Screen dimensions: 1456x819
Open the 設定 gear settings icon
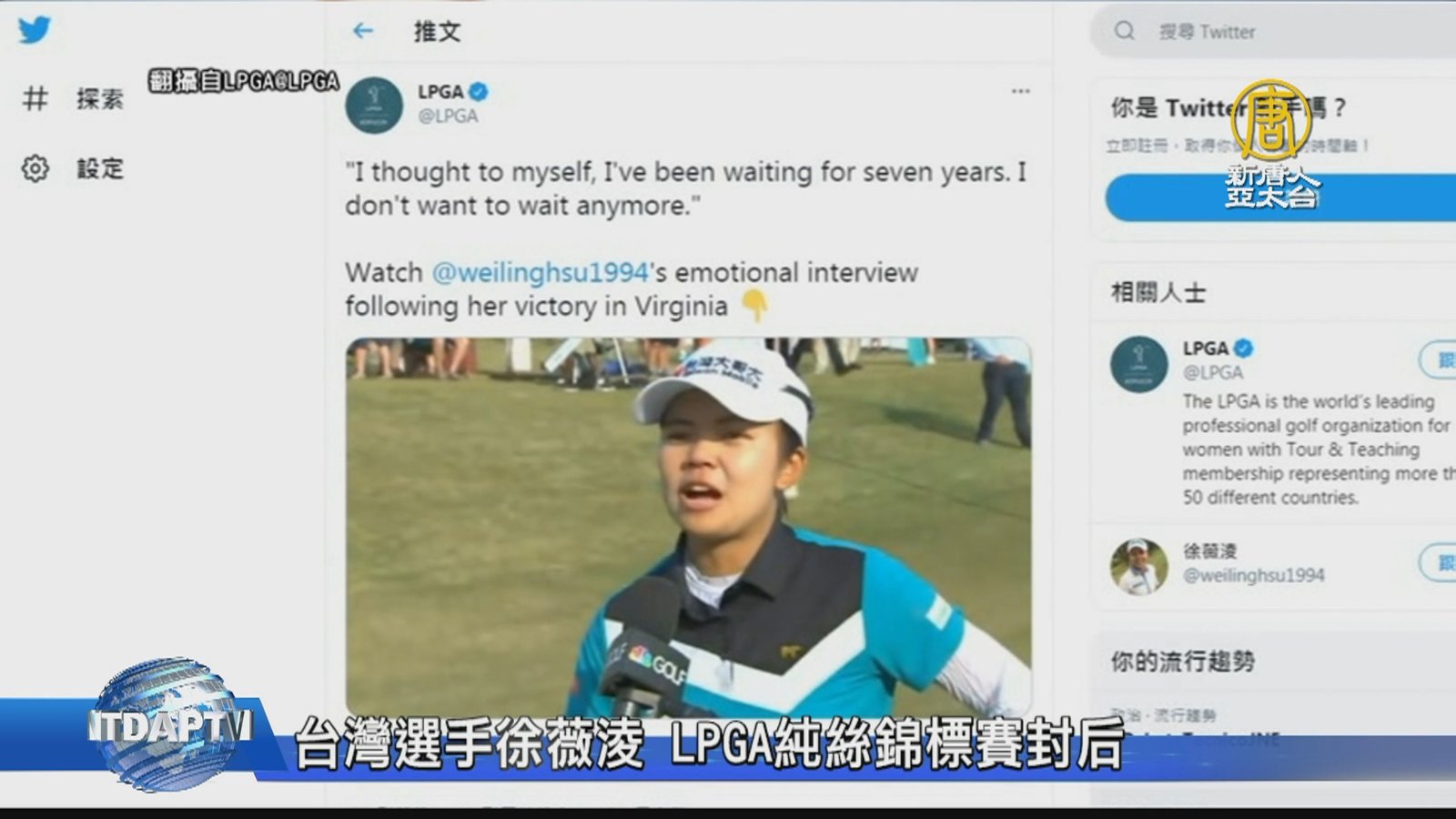pos(35,168)
